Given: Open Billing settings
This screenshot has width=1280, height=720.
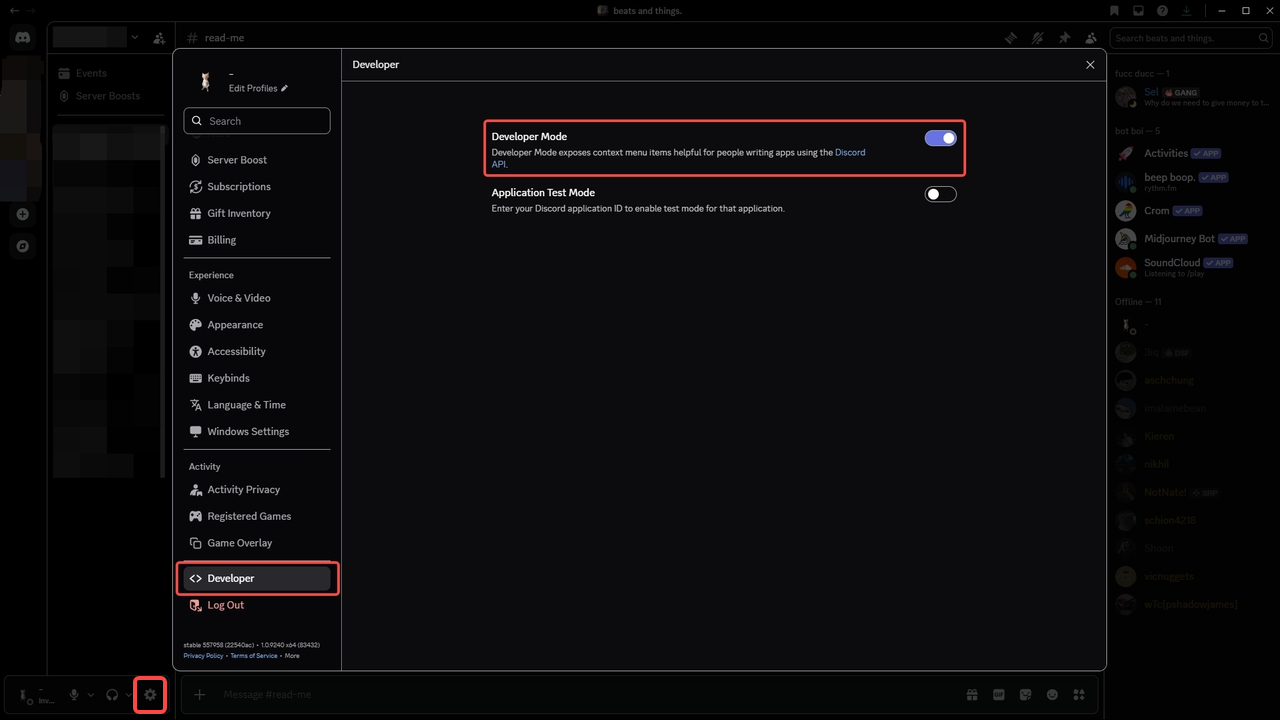Looking at the screenshot, I should 257,240.
